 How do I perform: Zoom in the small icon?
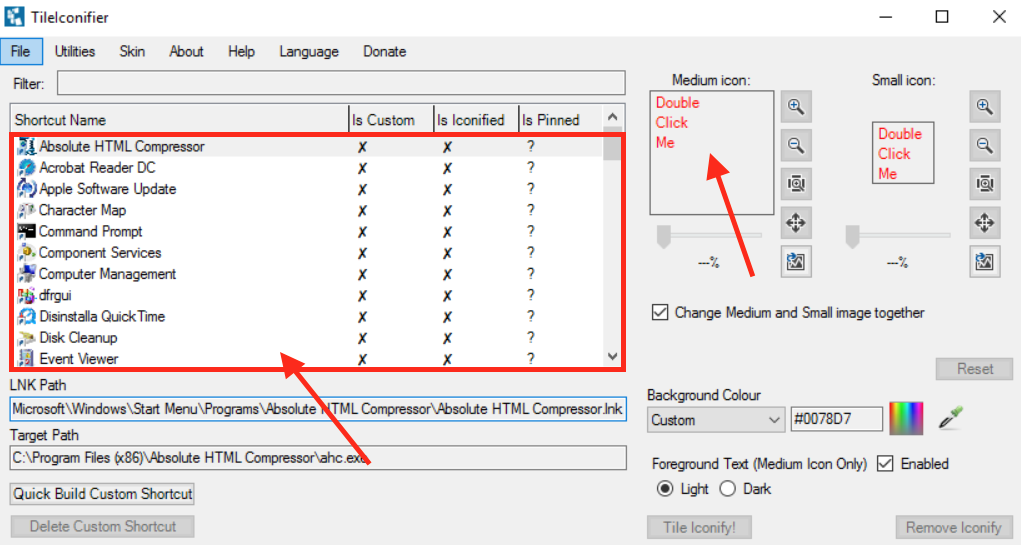click(x=985, y=107)
